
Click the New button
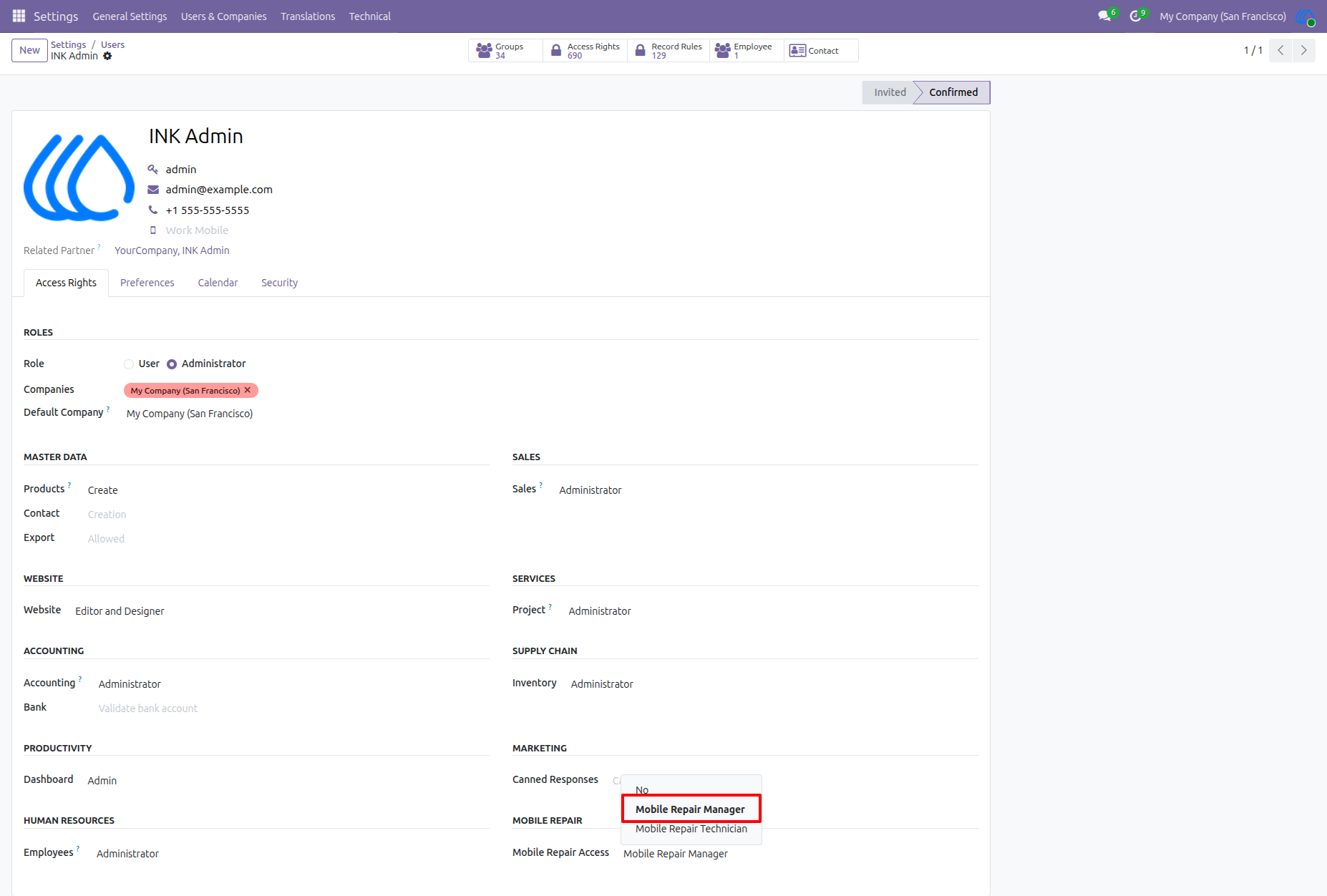(30, 50)
